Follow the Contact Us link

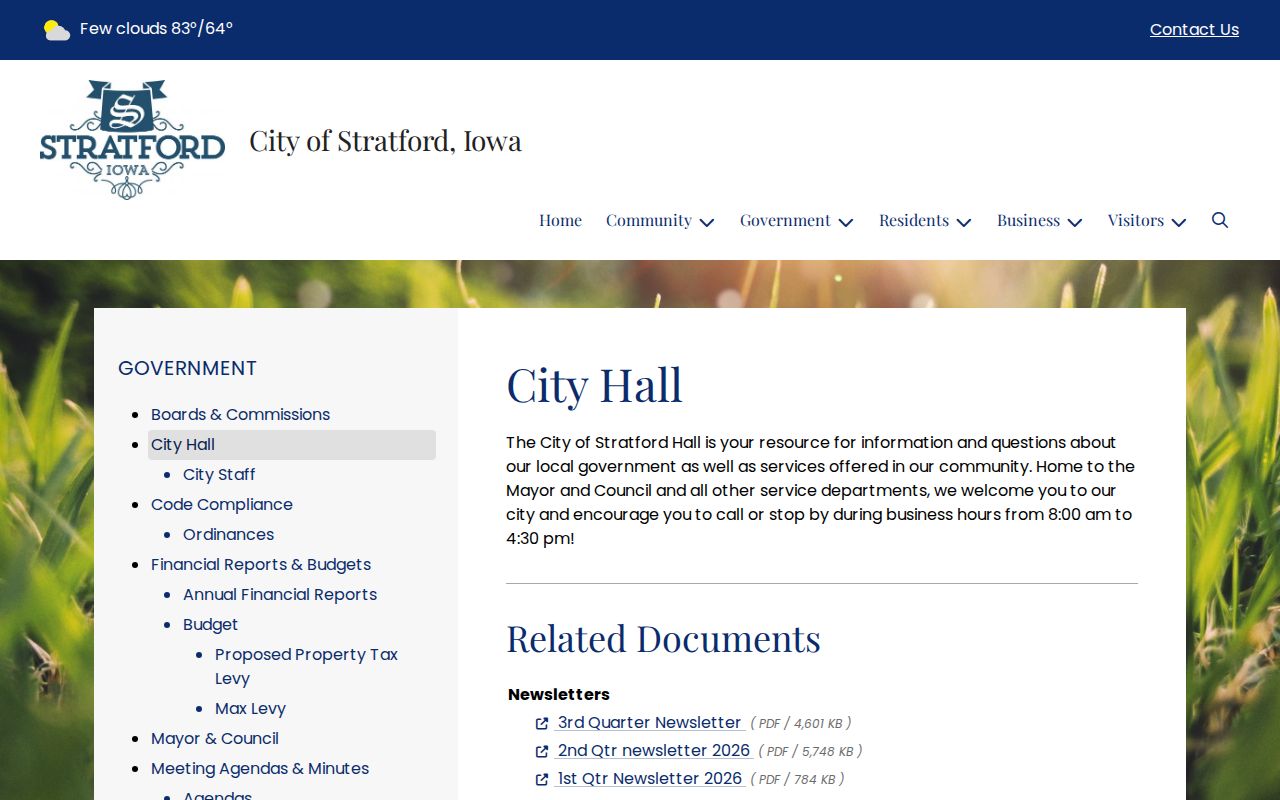click(x=1194, y=30)
